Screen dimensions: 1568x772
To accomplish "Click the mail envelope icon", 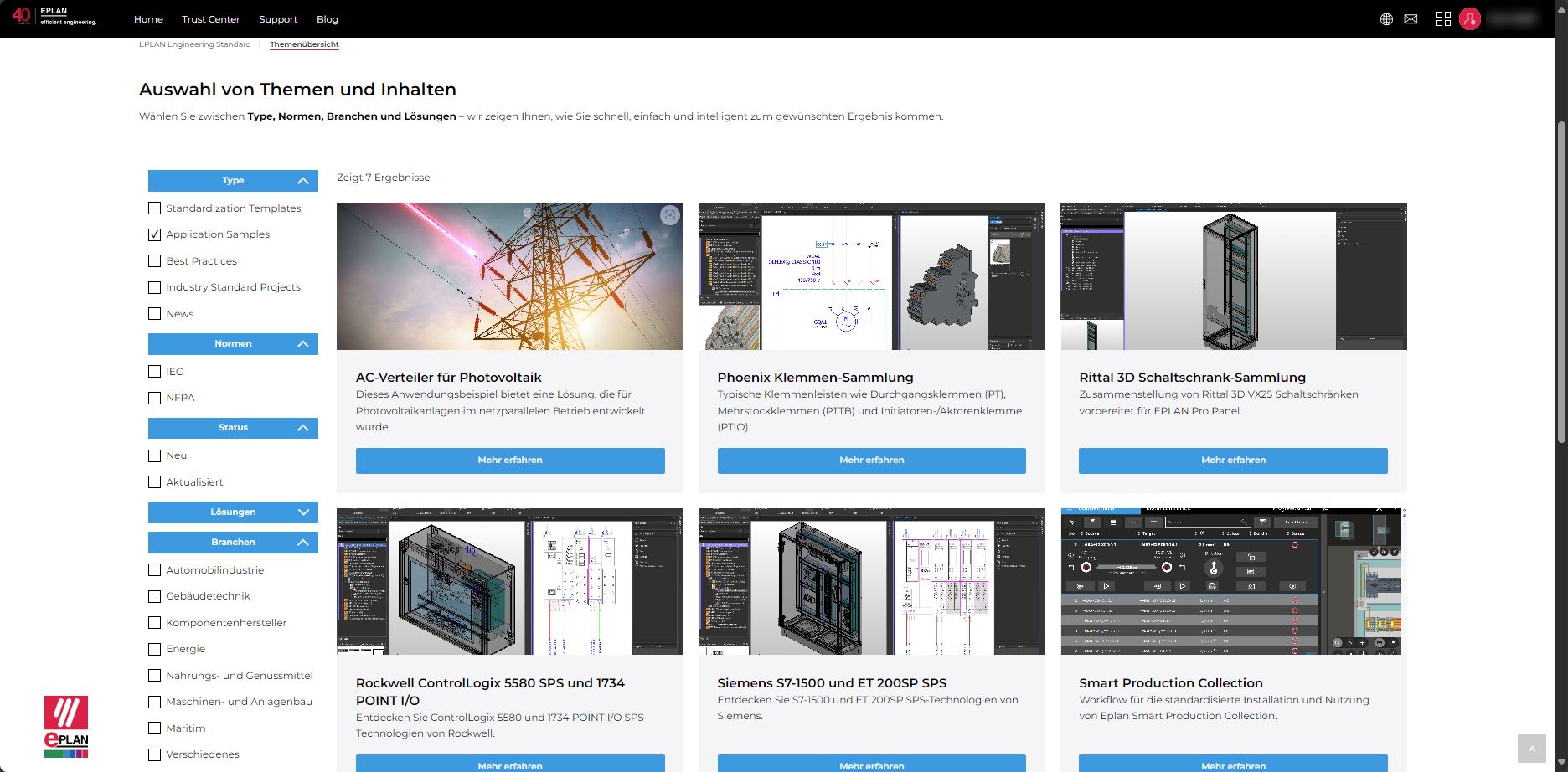I will 1411,19.
